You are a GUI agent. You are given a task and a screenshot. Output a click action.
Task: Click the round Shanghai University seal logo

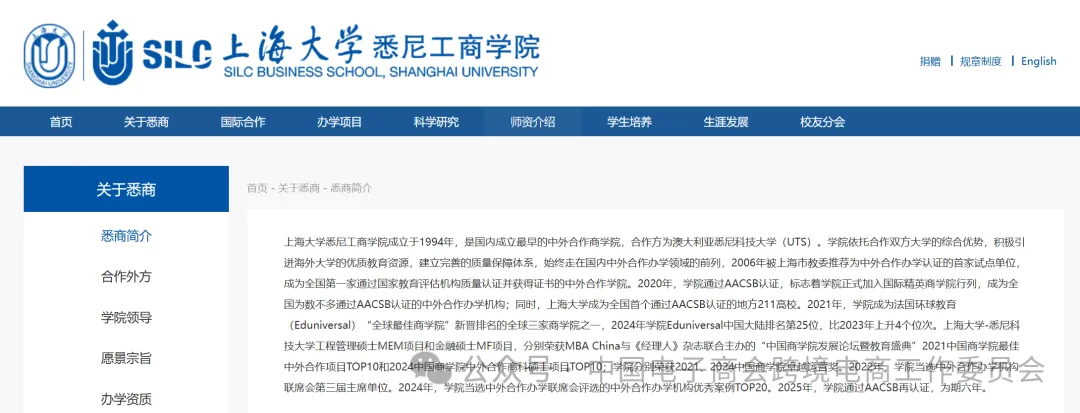coord(50,55)
